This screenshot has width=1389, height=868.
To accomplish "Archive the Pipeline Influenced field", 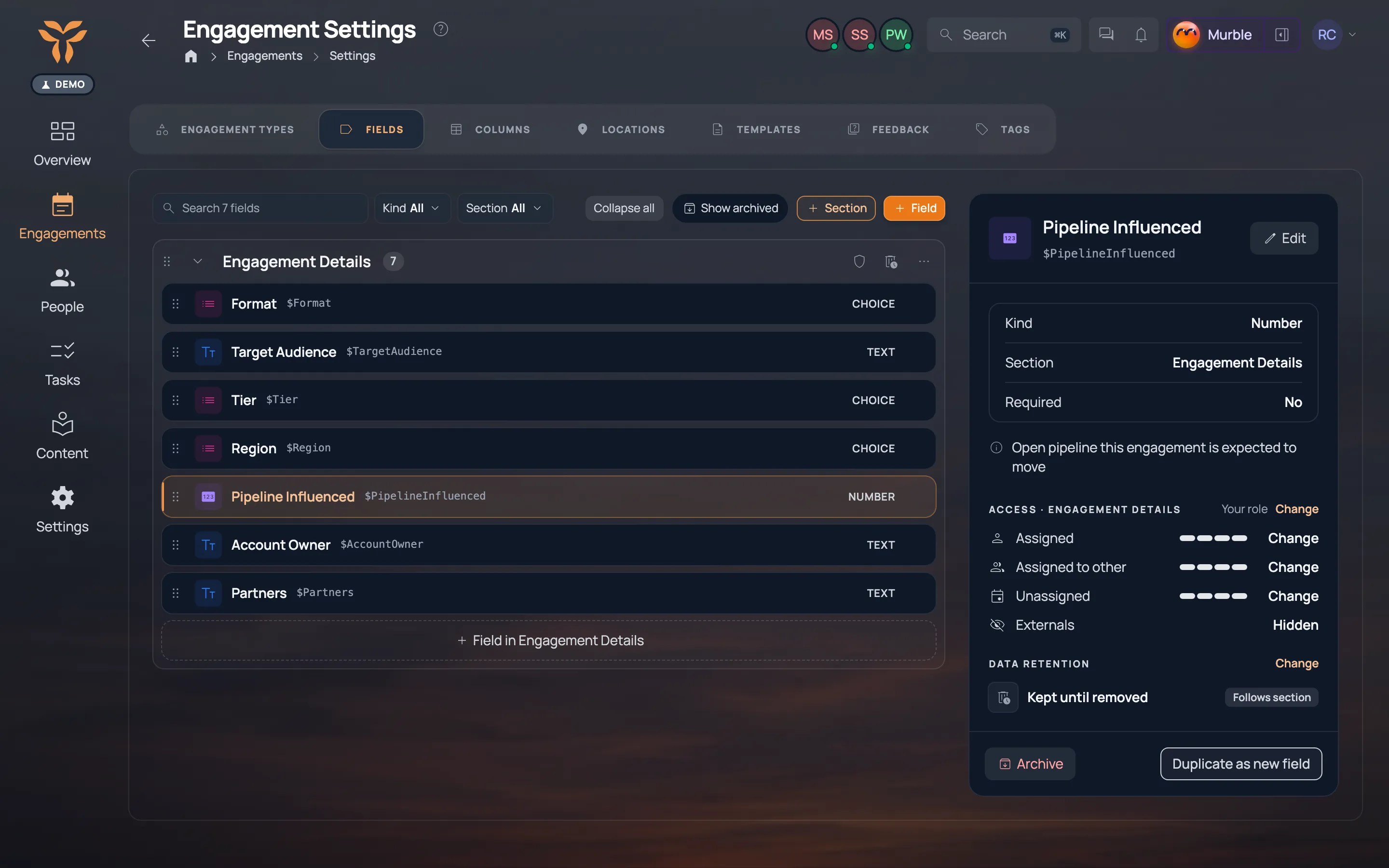I will (x=1030, y=763).
